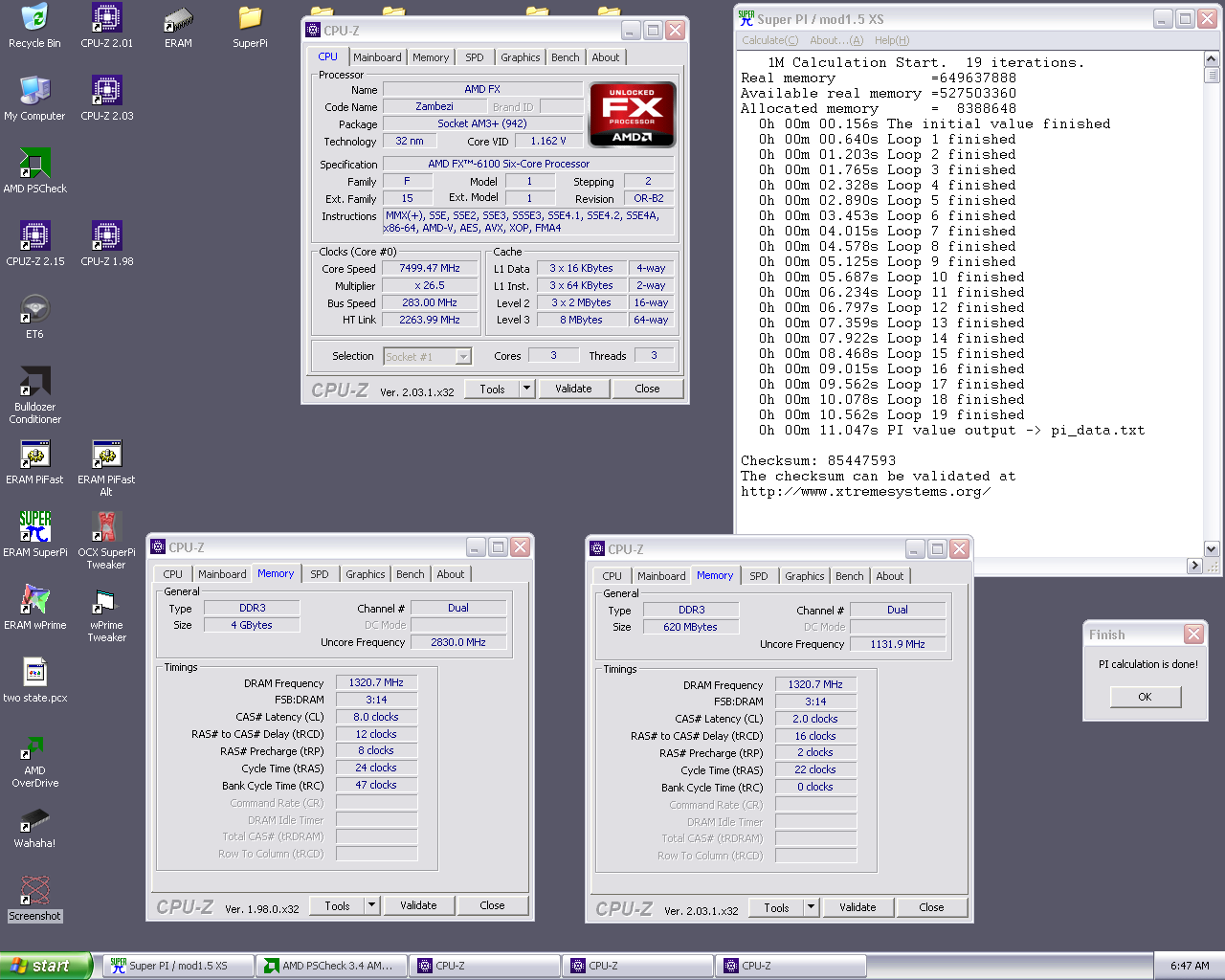
Task: Click Tools button in bottom-right CPU-Z
Action: 776,907
